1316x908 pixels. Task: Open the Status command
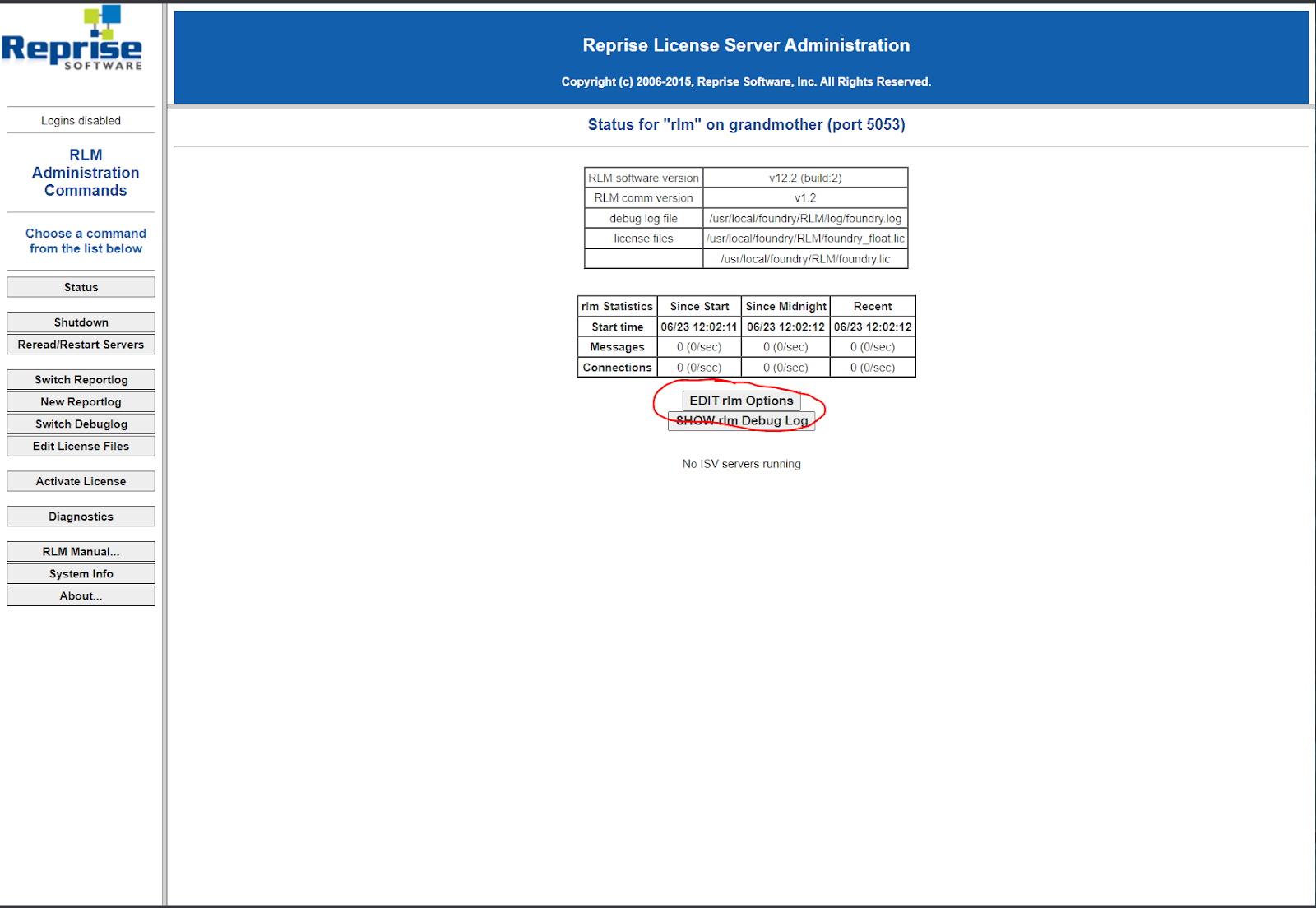pyautogui.click(x=81, y=287)
